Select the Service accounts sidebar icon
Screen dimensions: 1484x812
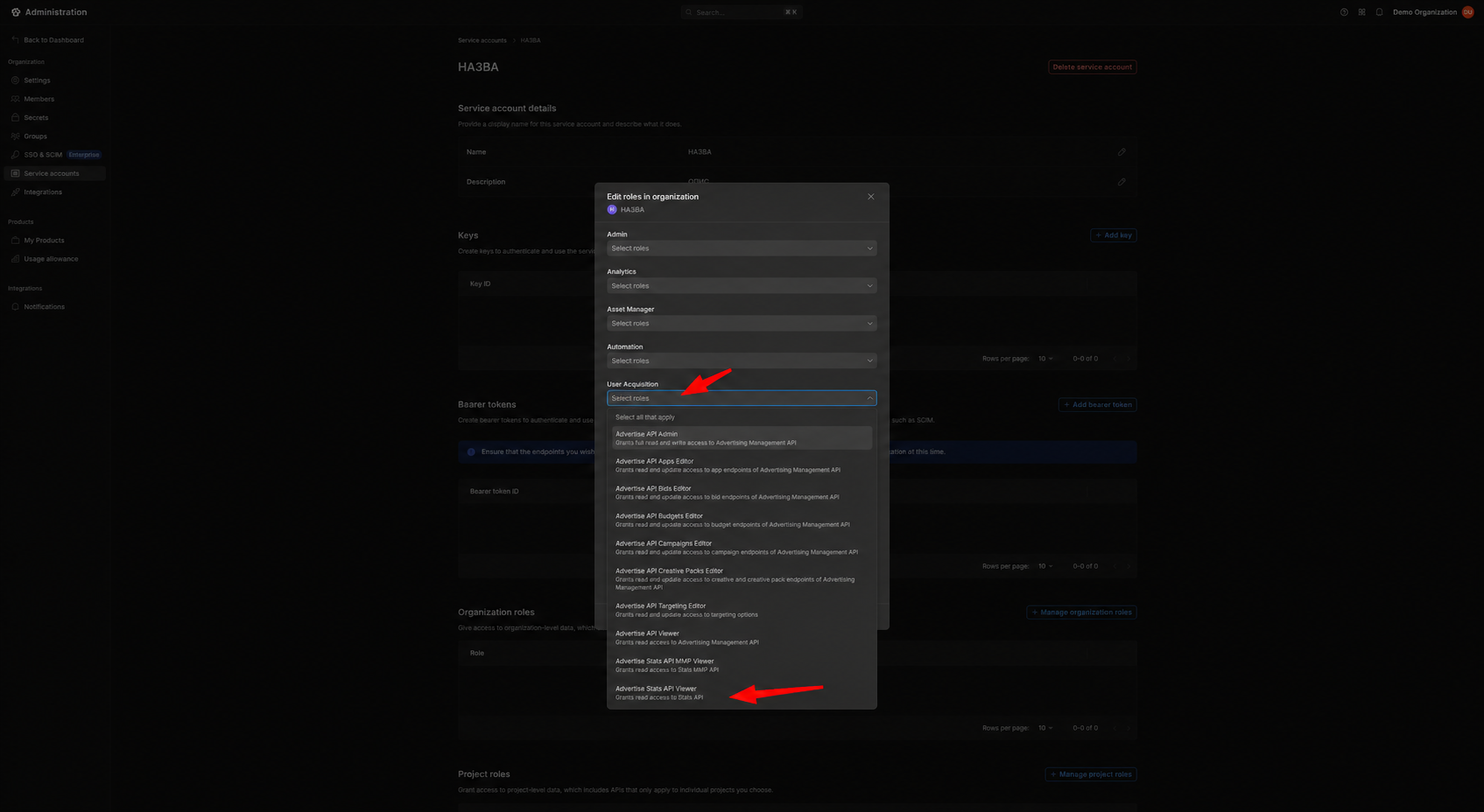click(x=15, y=173)
